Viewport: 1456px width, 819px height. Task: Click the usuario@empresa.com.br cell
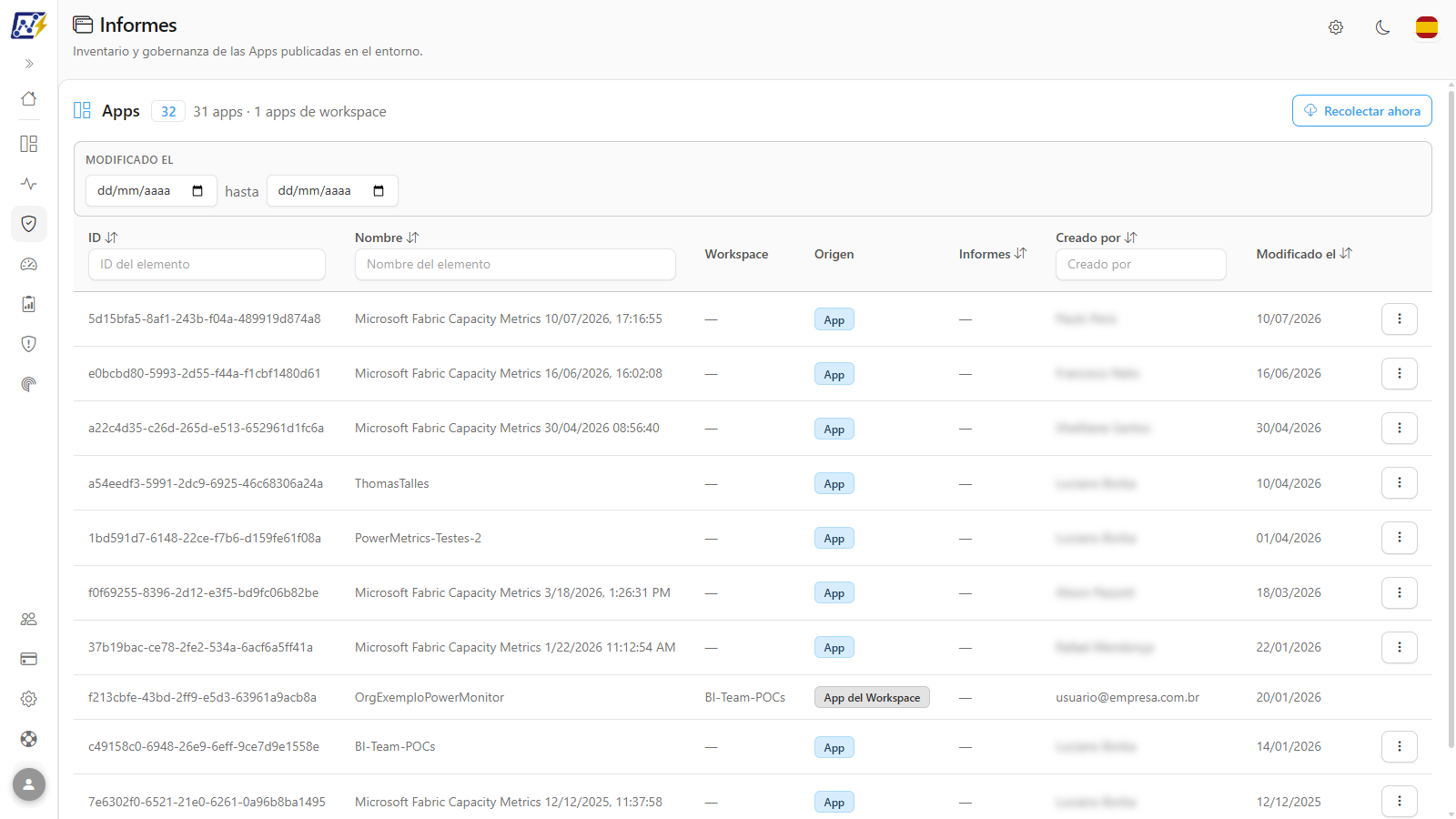tap(1127, 698)
